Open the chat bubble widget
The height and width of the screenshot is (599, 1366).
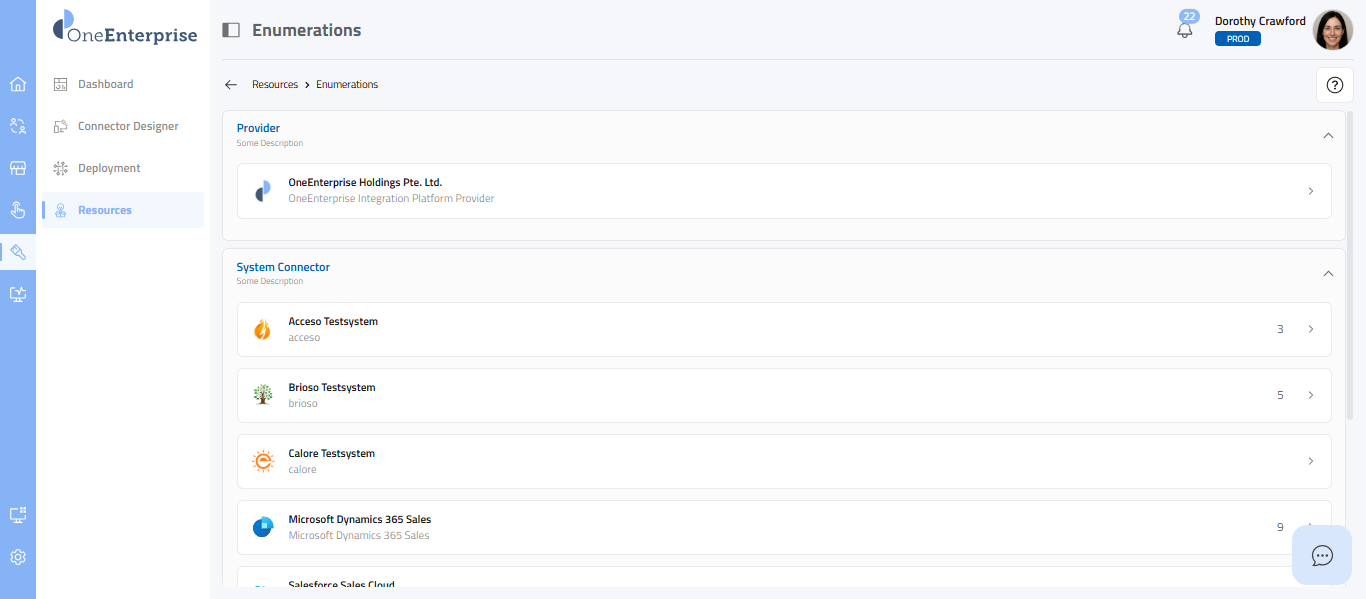[x=1322, y=555]
